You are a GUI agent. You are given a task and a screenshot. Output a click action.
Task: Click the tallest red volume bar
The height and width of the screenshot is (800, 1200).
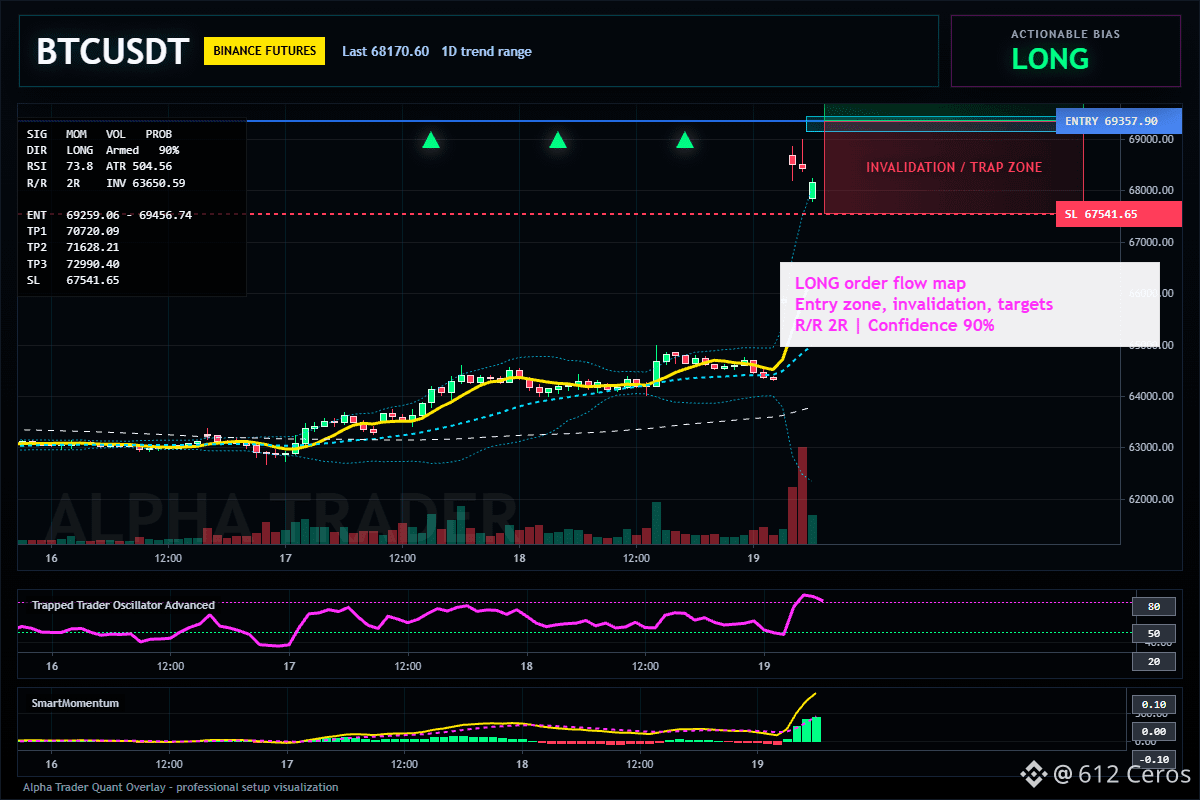coord(802,495)
